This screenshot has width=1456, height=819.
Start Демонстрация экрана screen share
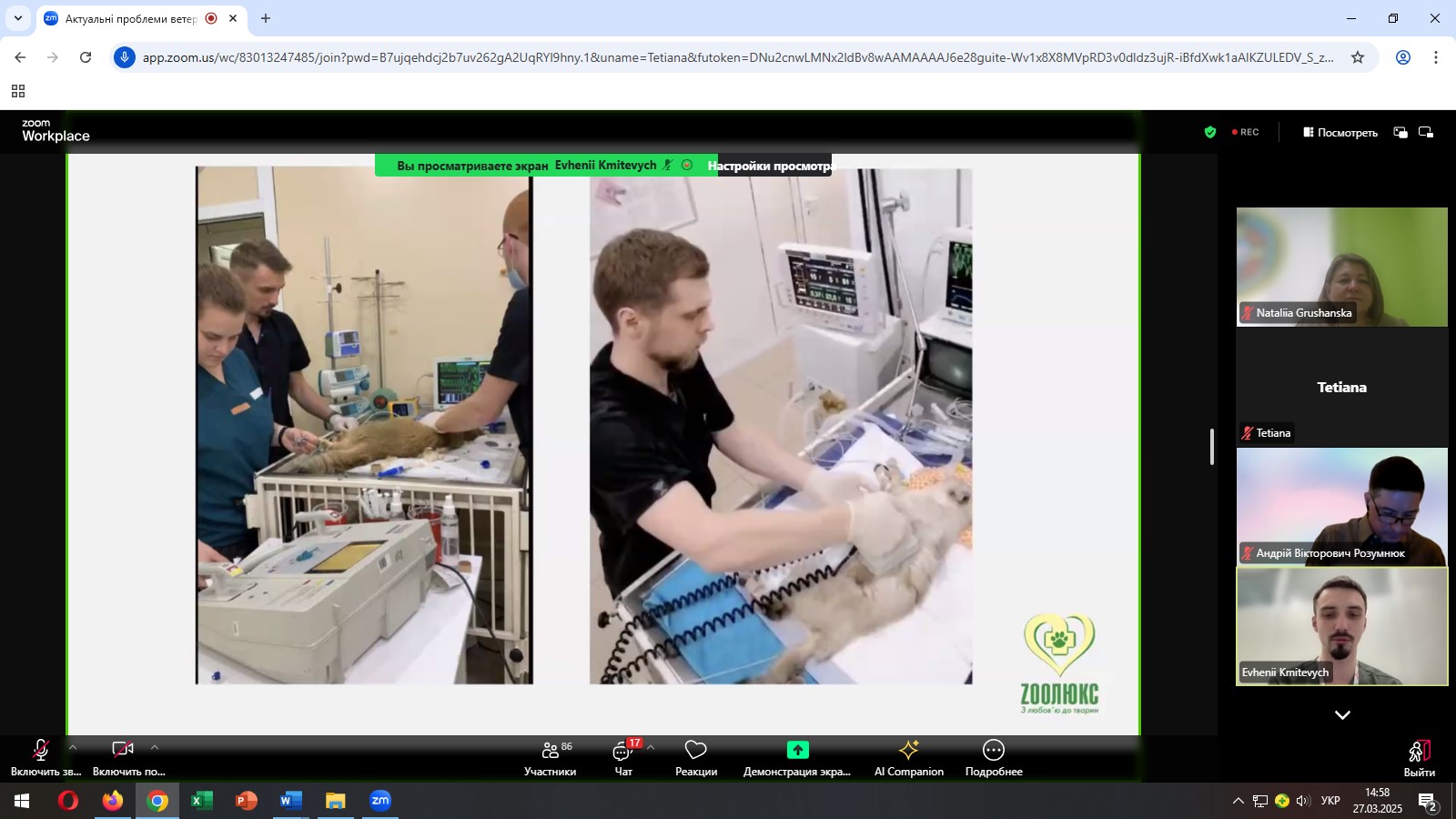point(797,757)
